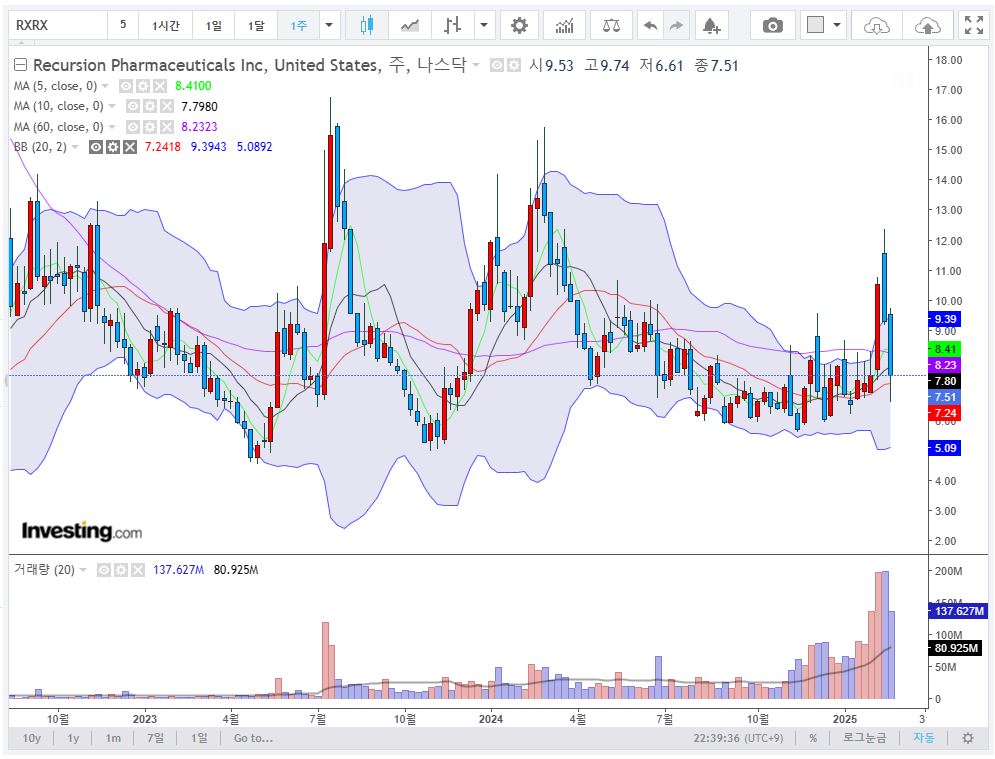The height and width of the screenshot is (759, 995).
Task: Select the bar chart style icon
Action: 452,25
